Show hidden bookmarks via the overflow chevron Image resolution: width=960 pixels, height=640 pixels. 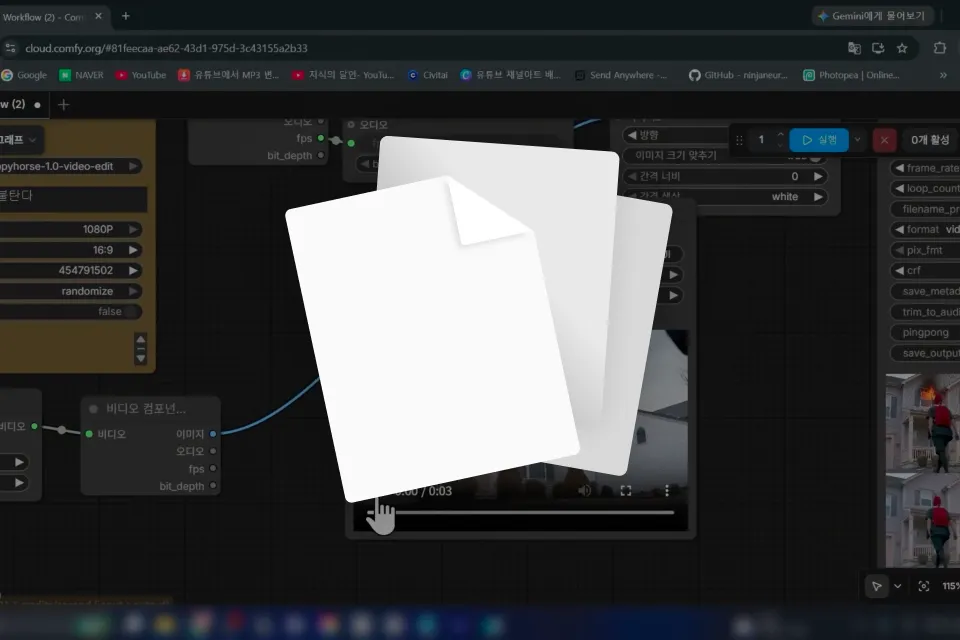coord(943,75)
